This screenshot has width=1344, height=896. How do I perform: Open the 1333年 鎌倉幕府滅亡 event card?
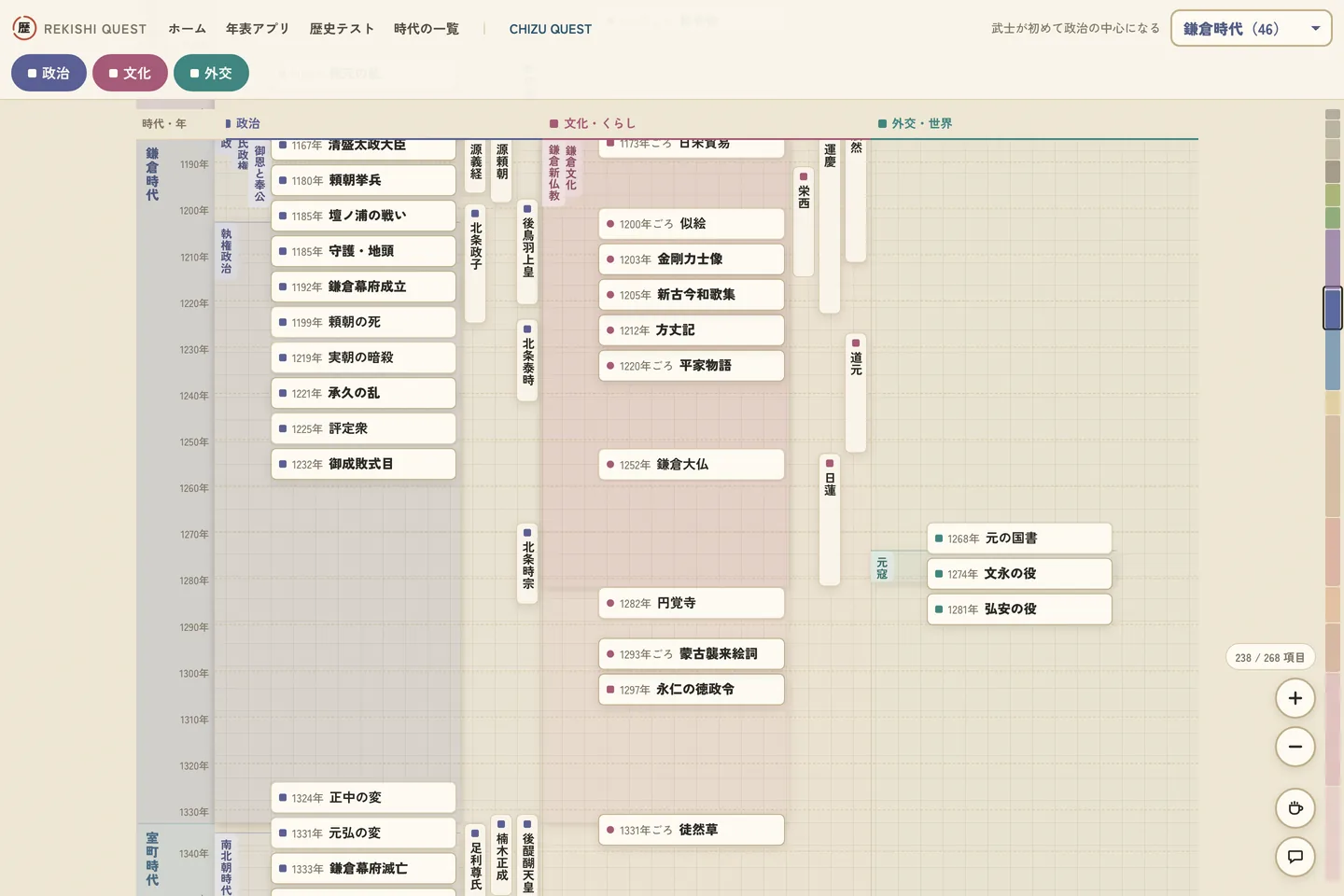363,868
